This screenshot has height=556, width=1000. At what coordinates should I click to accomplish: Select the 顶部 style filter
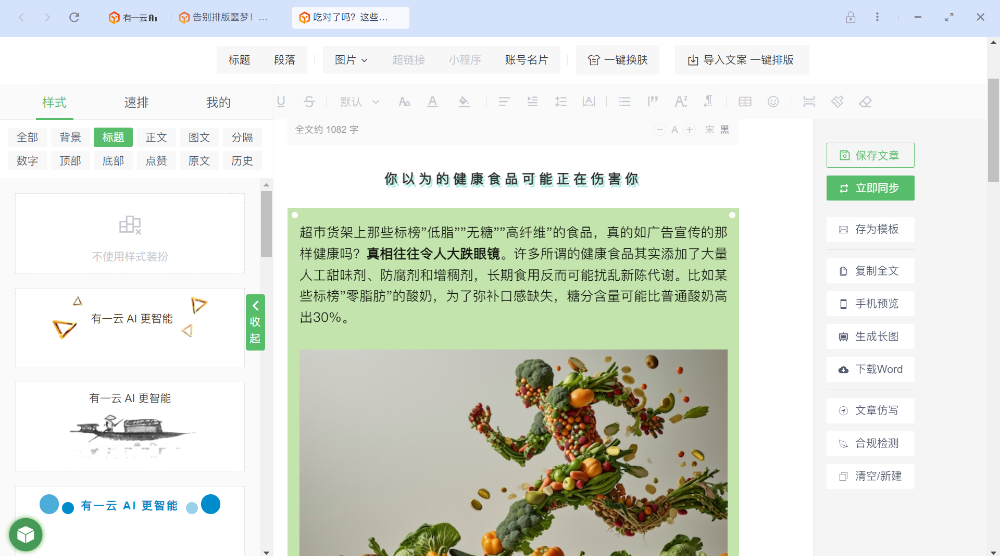tap(70, 161)
